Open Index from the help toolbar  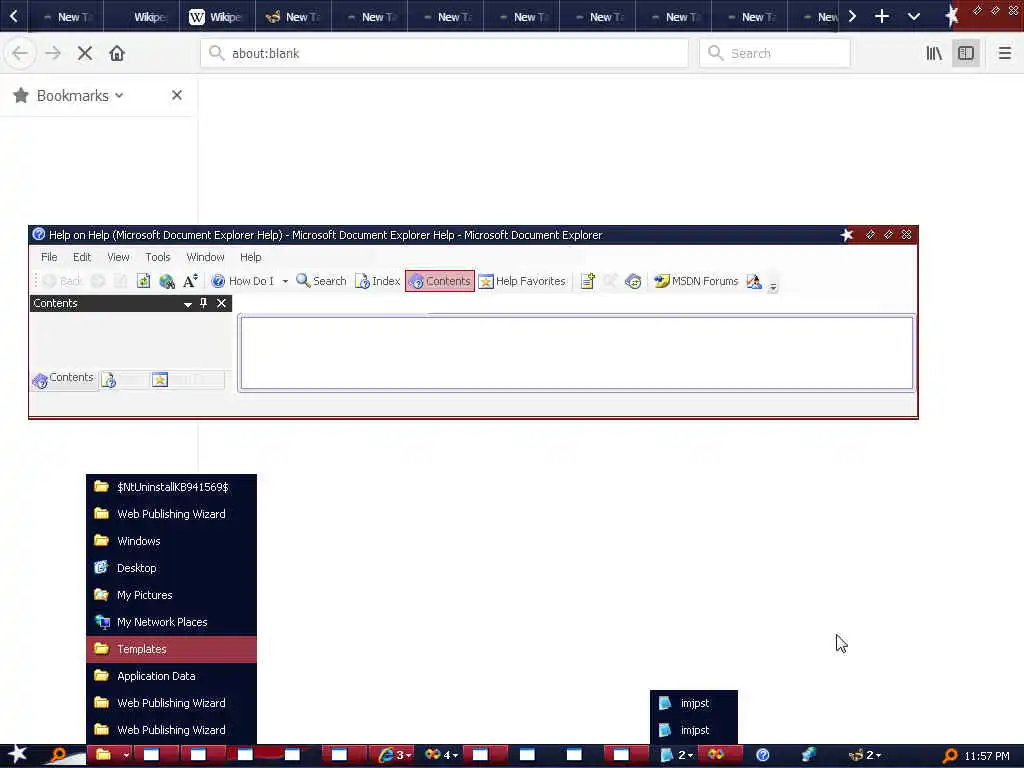tap(377, 281)
